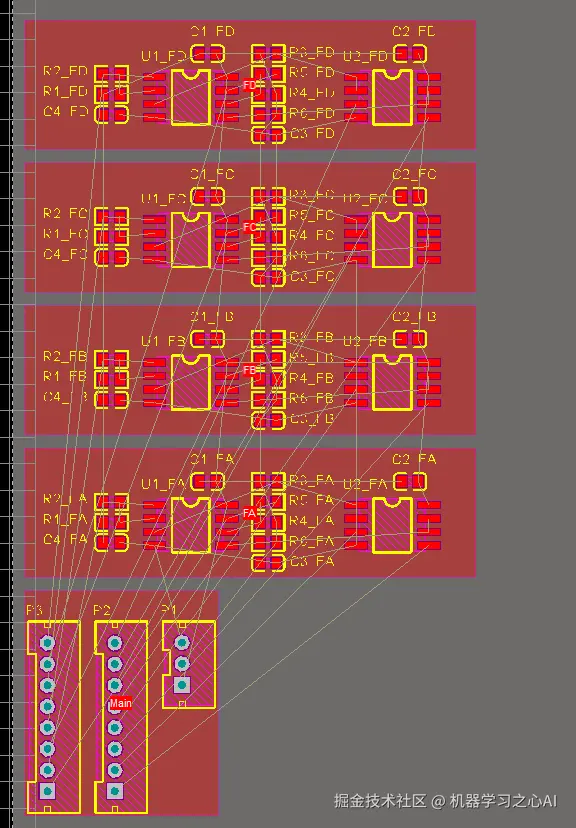
Task: Select the R2_FB resistor footprint
Action: click(x=111, y=359)
